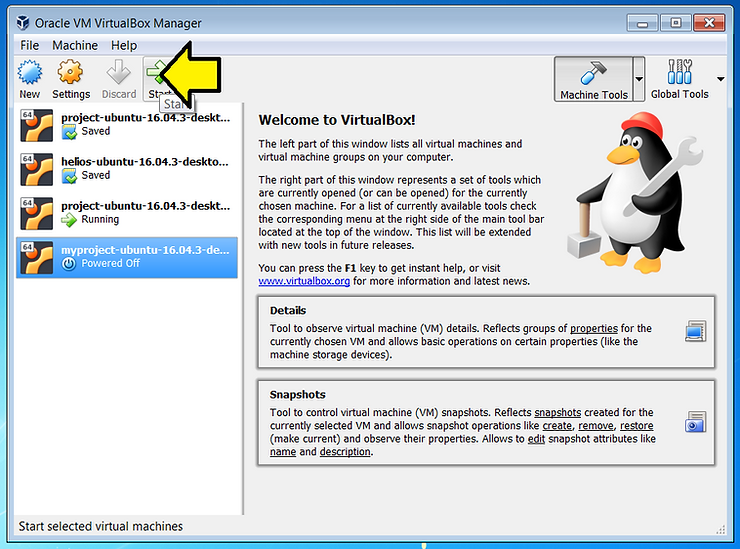Click the snapshots link in Snapshots description

(557, 413)
